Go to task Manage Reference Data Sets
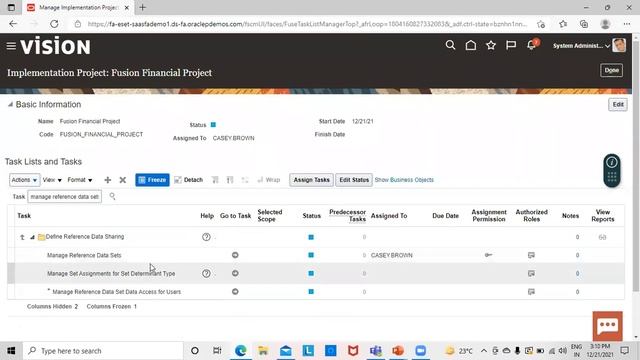 coord(235,255)
